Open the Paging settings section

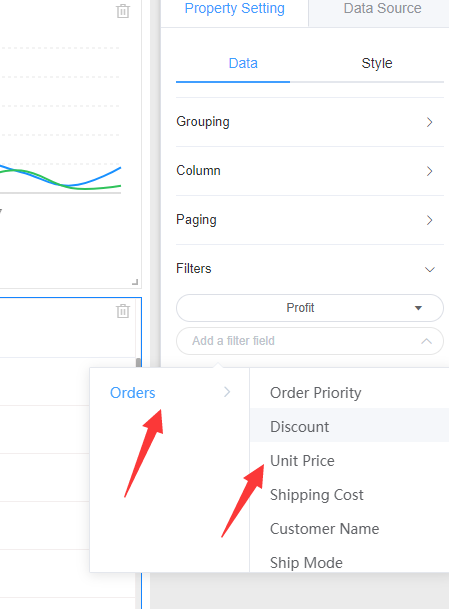point(310,220)
